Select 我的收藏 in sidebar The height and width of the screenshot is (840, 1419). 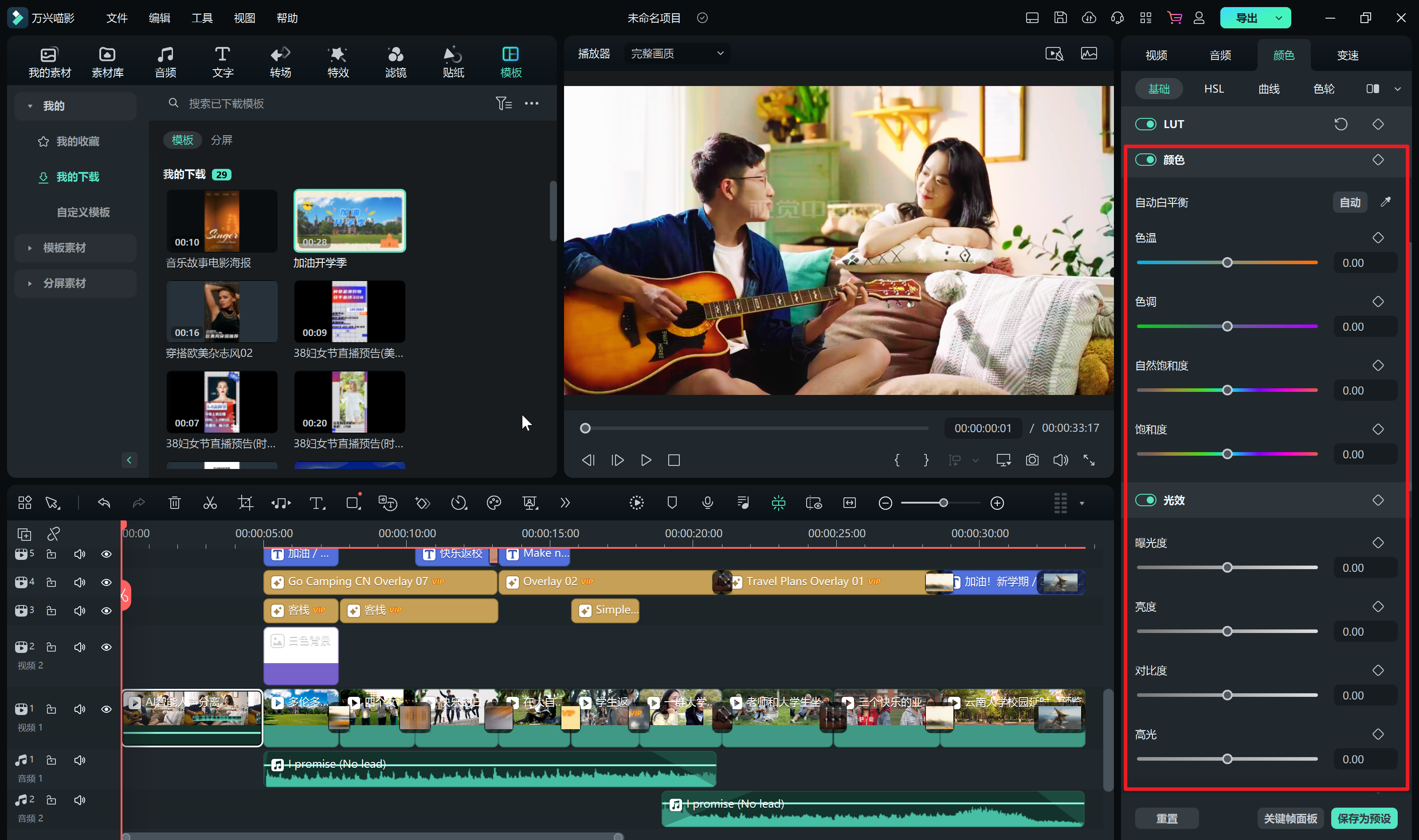(78, 141)
